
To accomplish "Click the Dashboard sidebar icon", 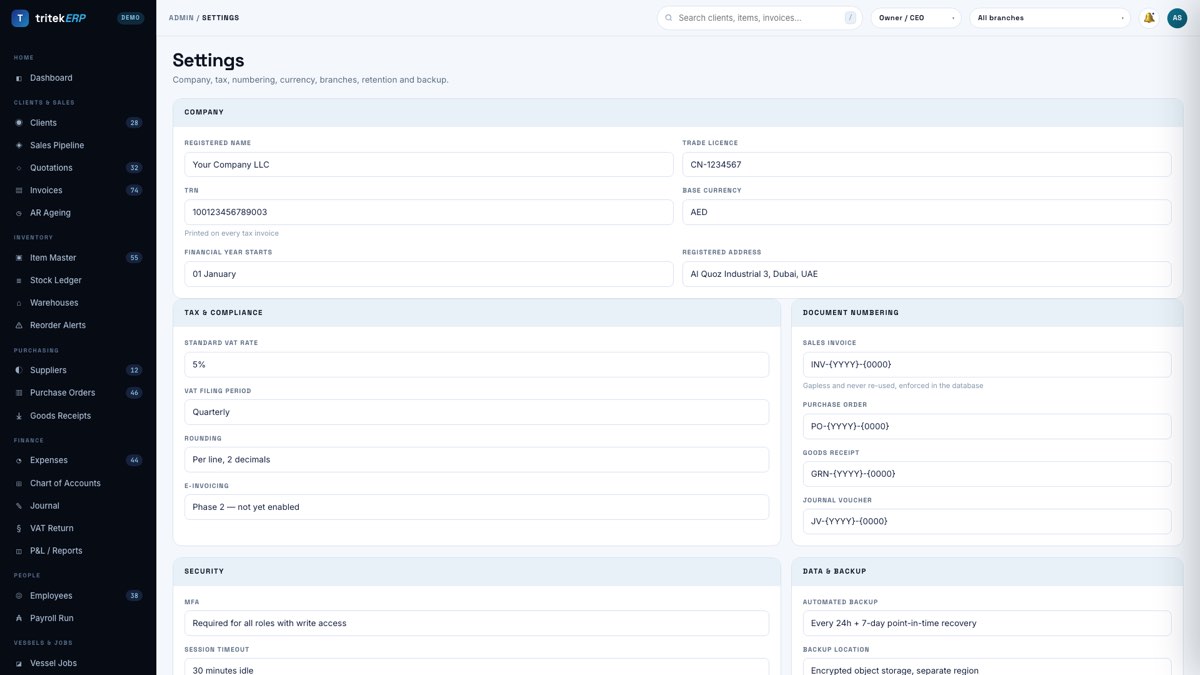I will (x=19, y=78).
